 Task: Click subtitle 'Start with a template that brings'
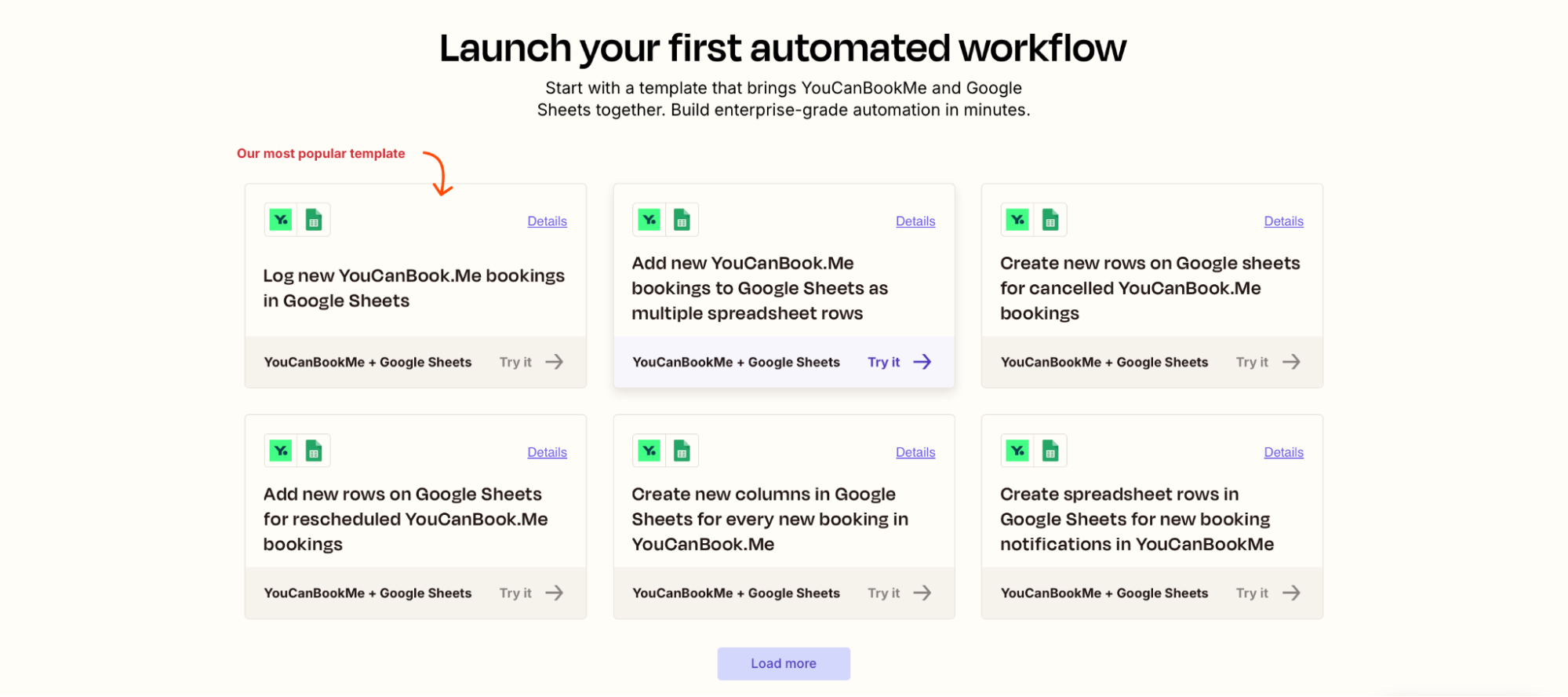[784, 99]
